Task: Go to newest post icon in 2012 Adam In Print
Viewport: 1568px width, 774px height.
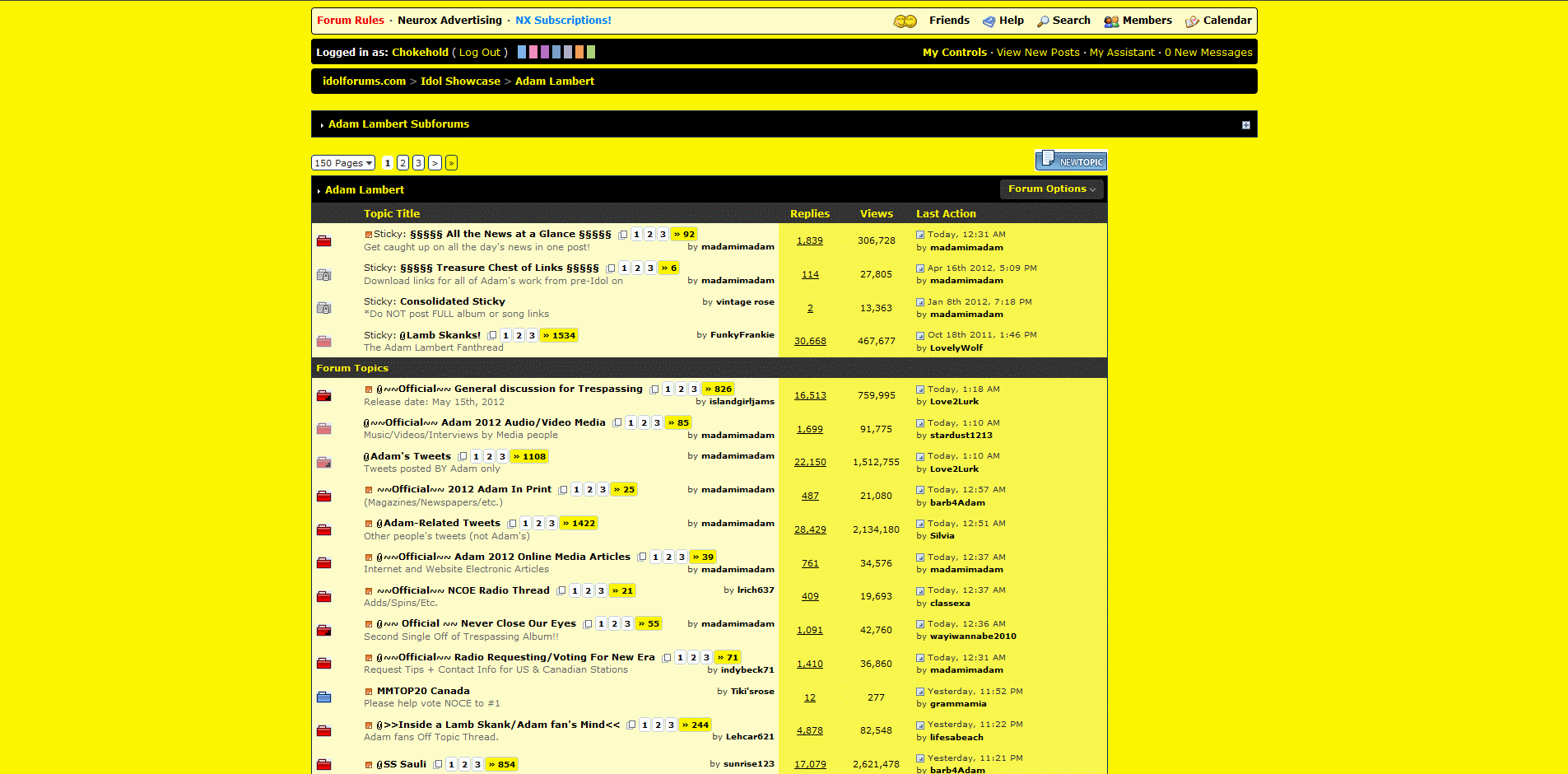Action: (369, 490)
